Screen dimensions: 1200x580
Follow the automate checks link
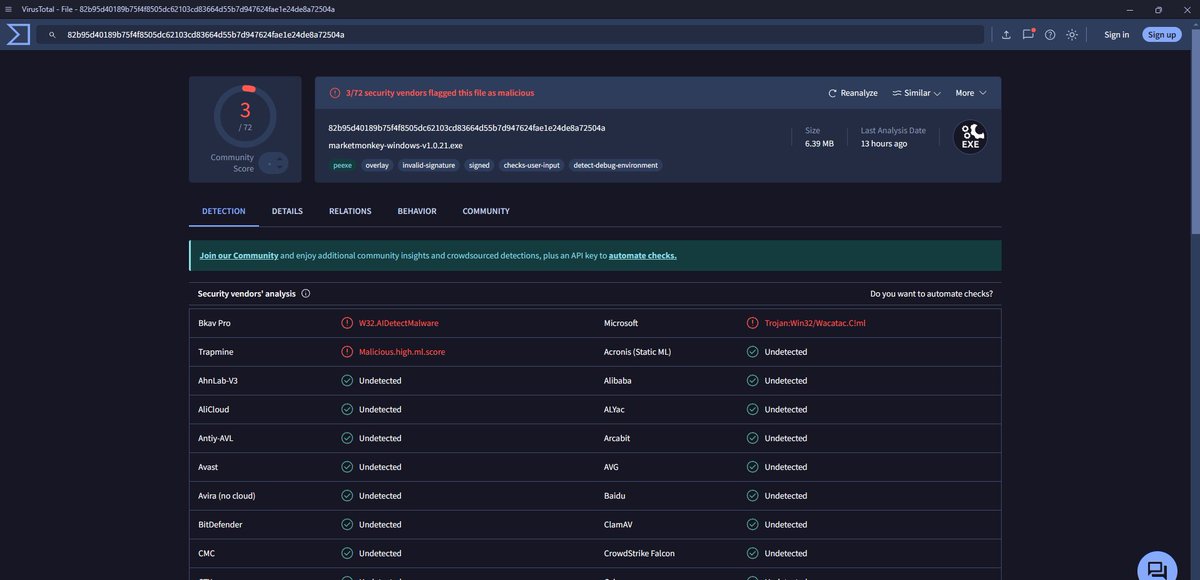(x=643, y=255)
